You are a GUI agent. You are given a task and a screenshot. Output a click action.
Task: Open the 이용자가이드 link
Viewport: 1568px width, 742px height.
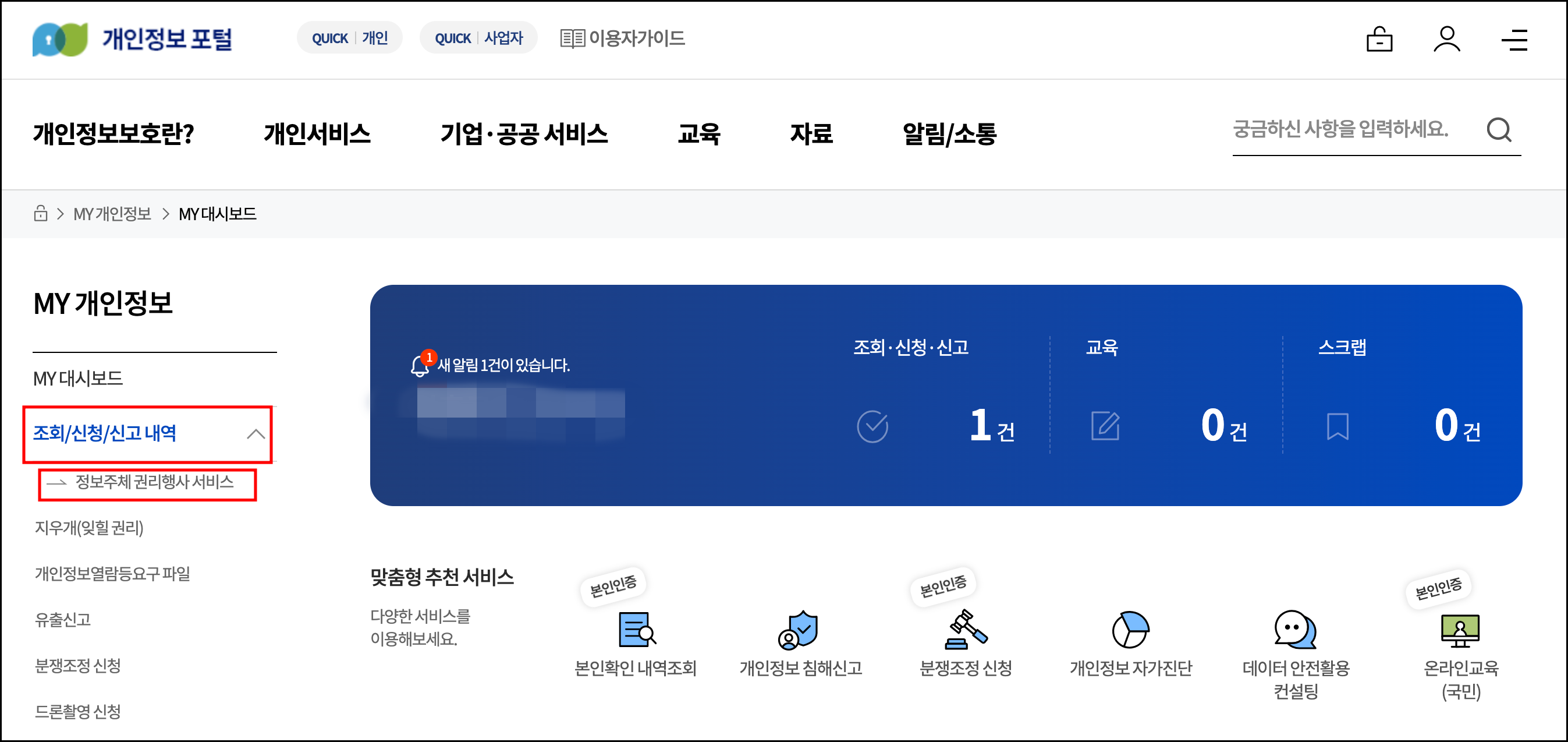622,38
